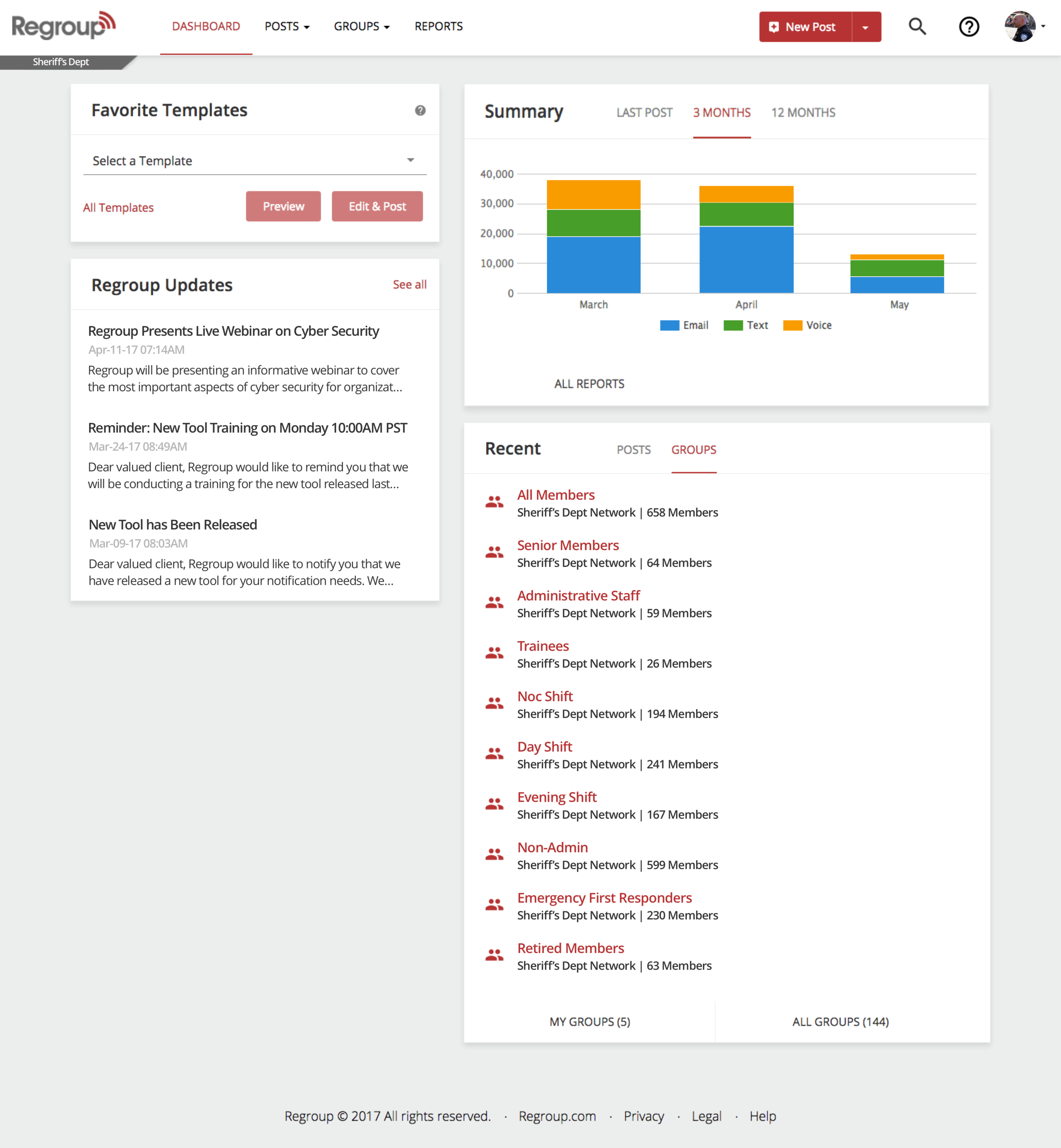The image size is (1061, 1148).
Task: Click the Edit & Post button
Action: click(x=376, y=206)
